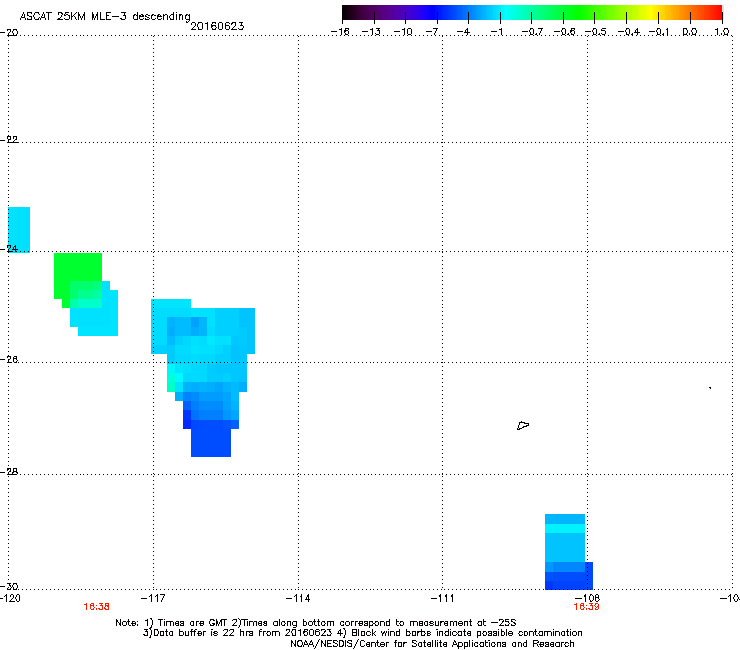Click the -7 tick label on color bar
This screenshot has width=740, height=650.
[x=433, y=32]
